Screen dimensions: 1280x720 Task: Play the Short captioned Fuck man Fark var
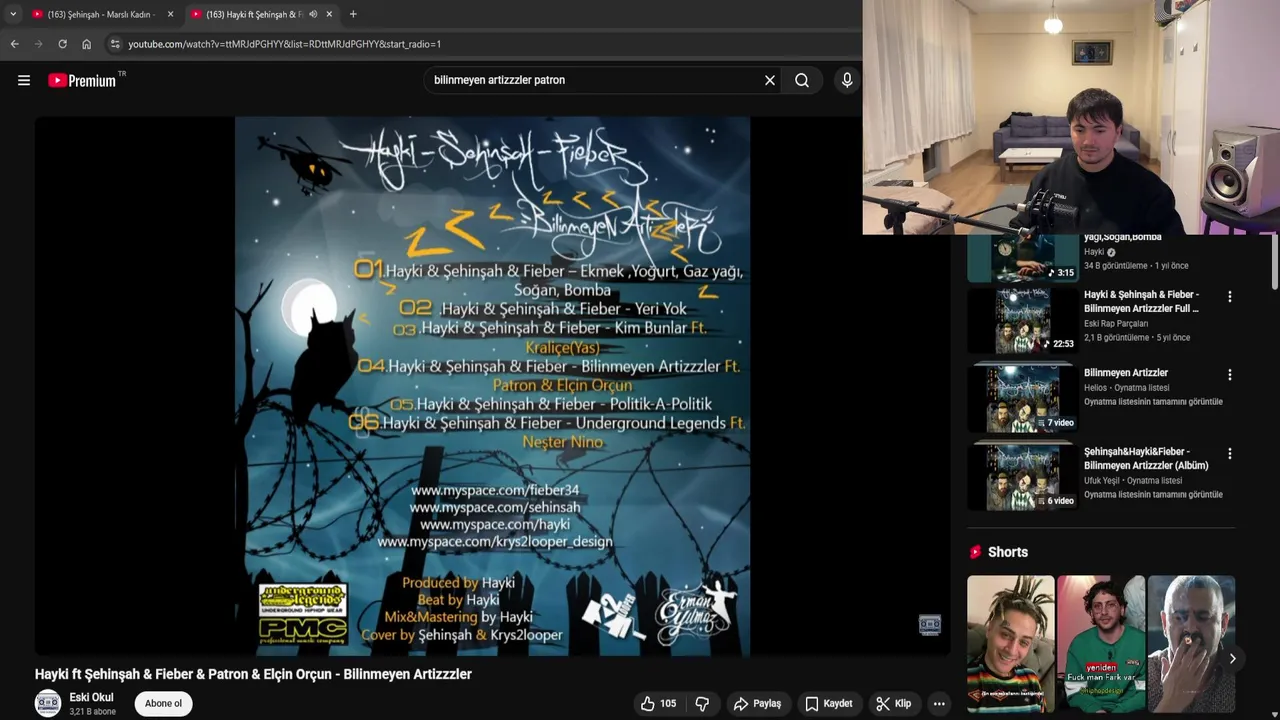(x=1101, y=644)
